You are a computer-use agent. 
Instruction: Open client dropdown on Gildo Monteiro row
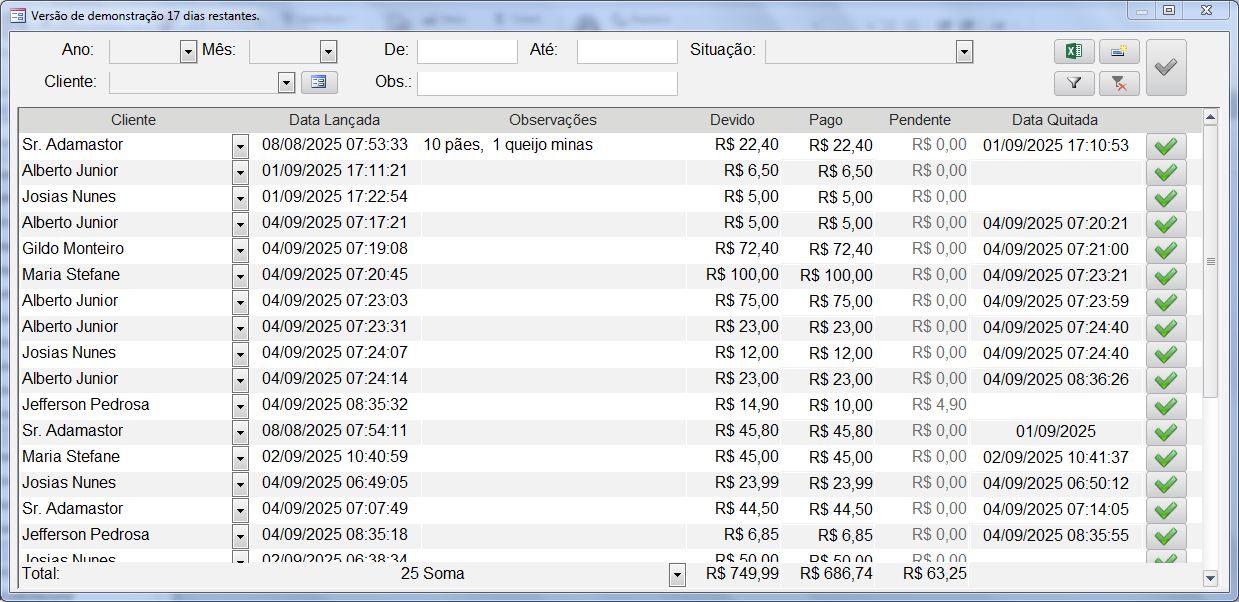coord(240,250)
